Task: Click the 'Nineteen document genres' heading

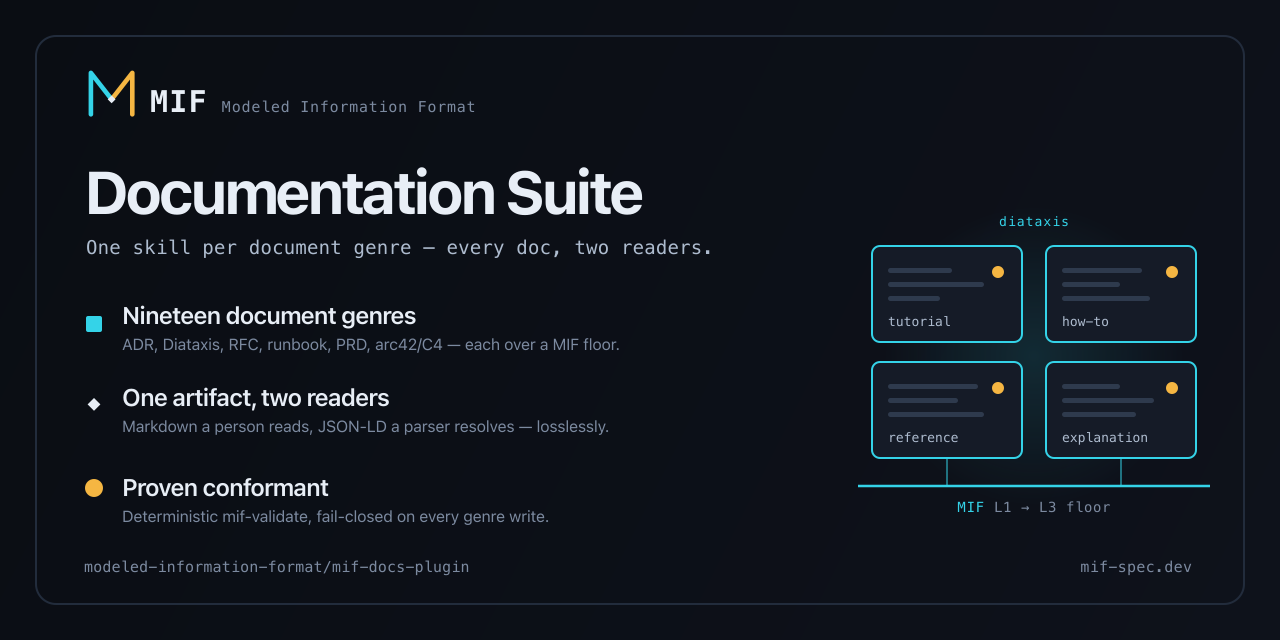Action: tap(269, 316)
